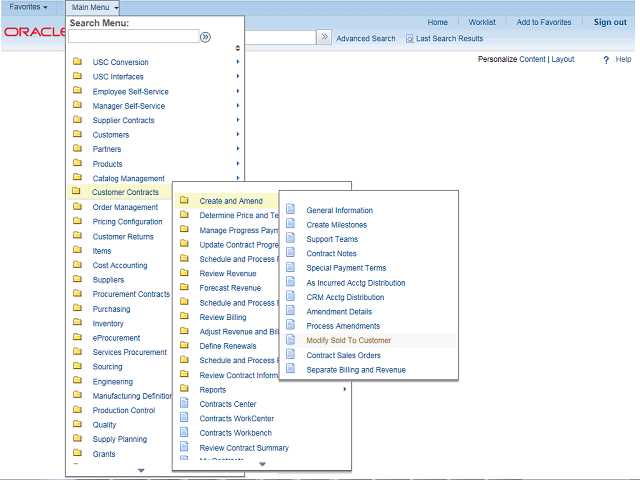Click the document icon beside Process Amendments
The height and width of the screenshot is (480, 640).
coord(291,326)
